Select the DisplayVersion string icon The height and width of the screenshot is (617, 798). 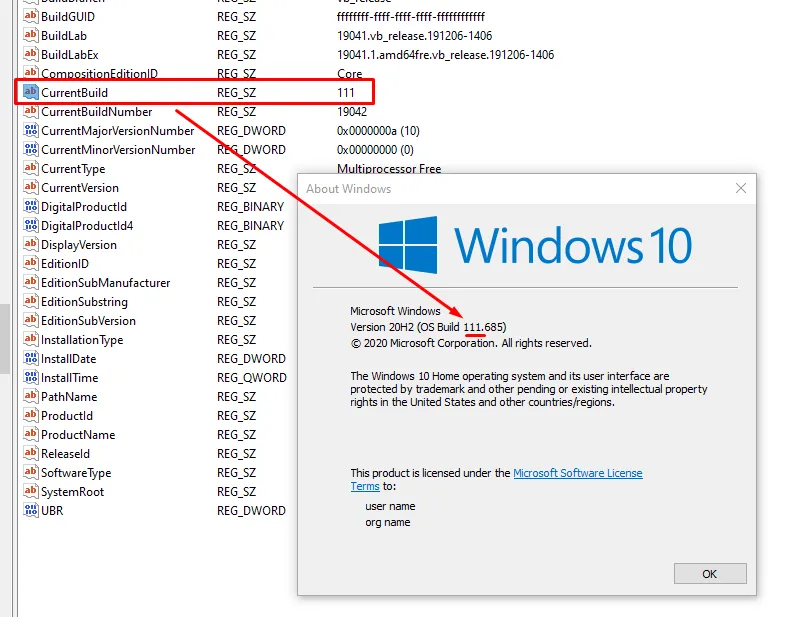tap(31, 244)
